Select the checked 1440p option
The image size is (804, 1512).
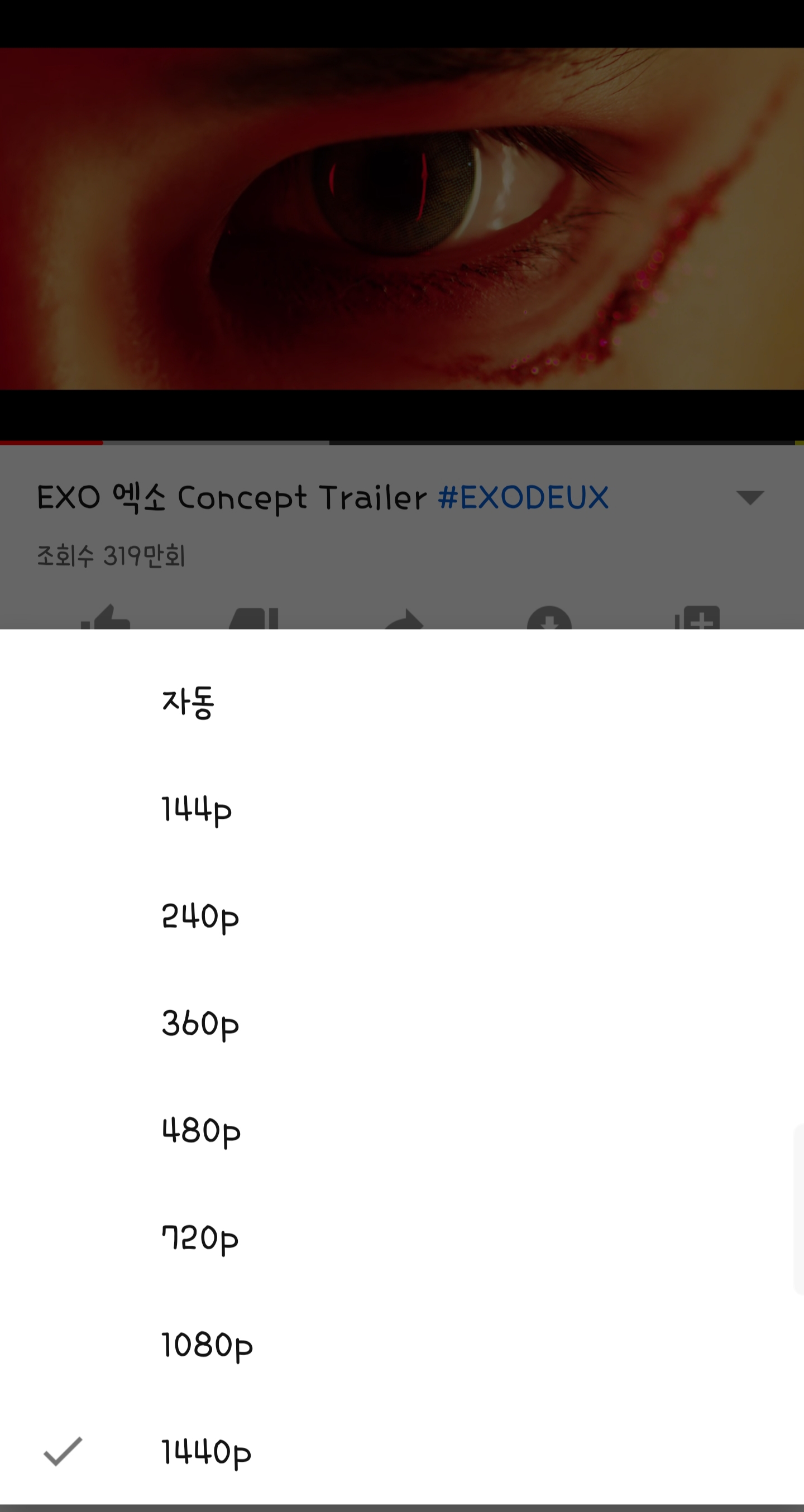tap(401, 1452)
